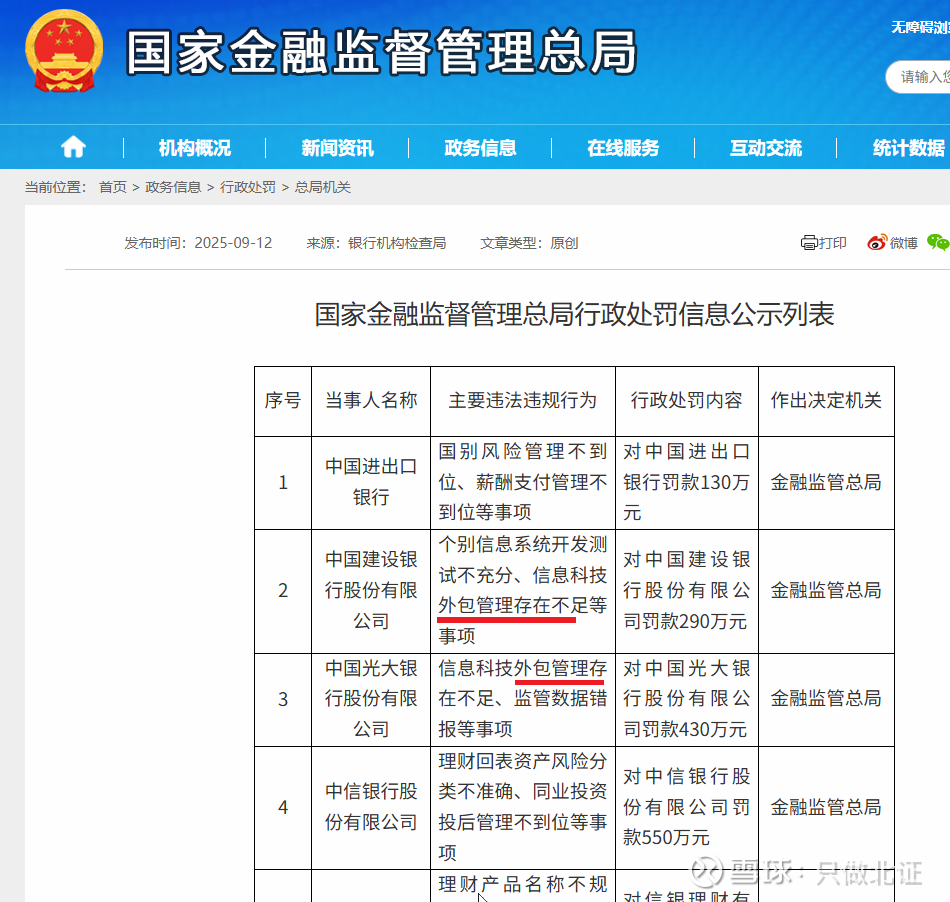Go to 行政处罚 in the breadcrumb
950x902 pixels.
tap(248, 187)
